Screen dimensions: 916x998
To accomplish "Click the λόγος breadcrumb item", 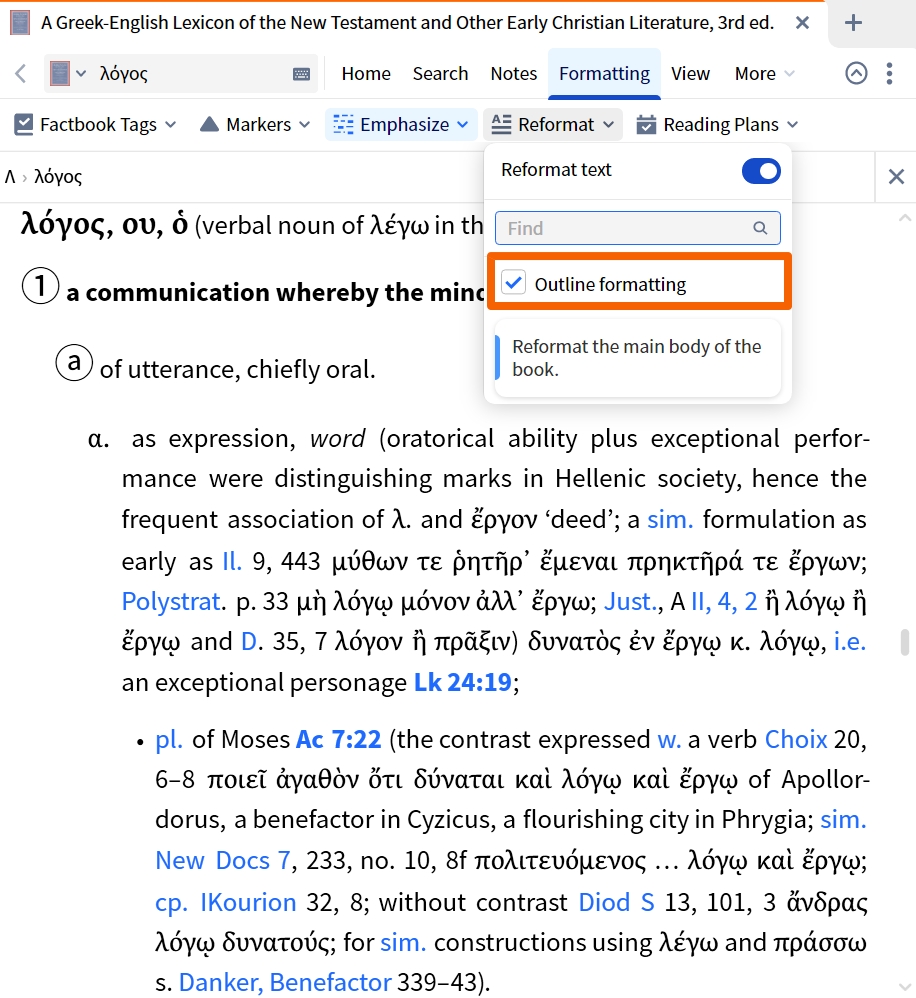I will (x=58, y=176).
